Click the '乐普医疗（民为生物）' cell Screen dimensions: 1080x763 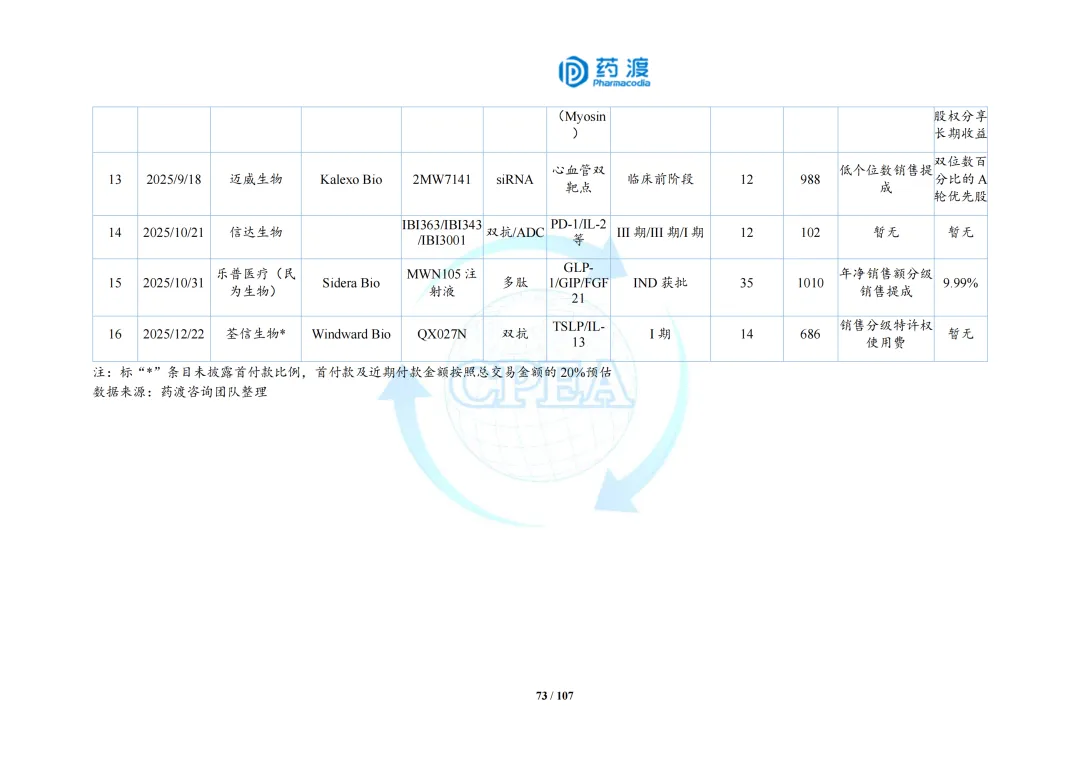pyautogui.click(x=256, y=287)
